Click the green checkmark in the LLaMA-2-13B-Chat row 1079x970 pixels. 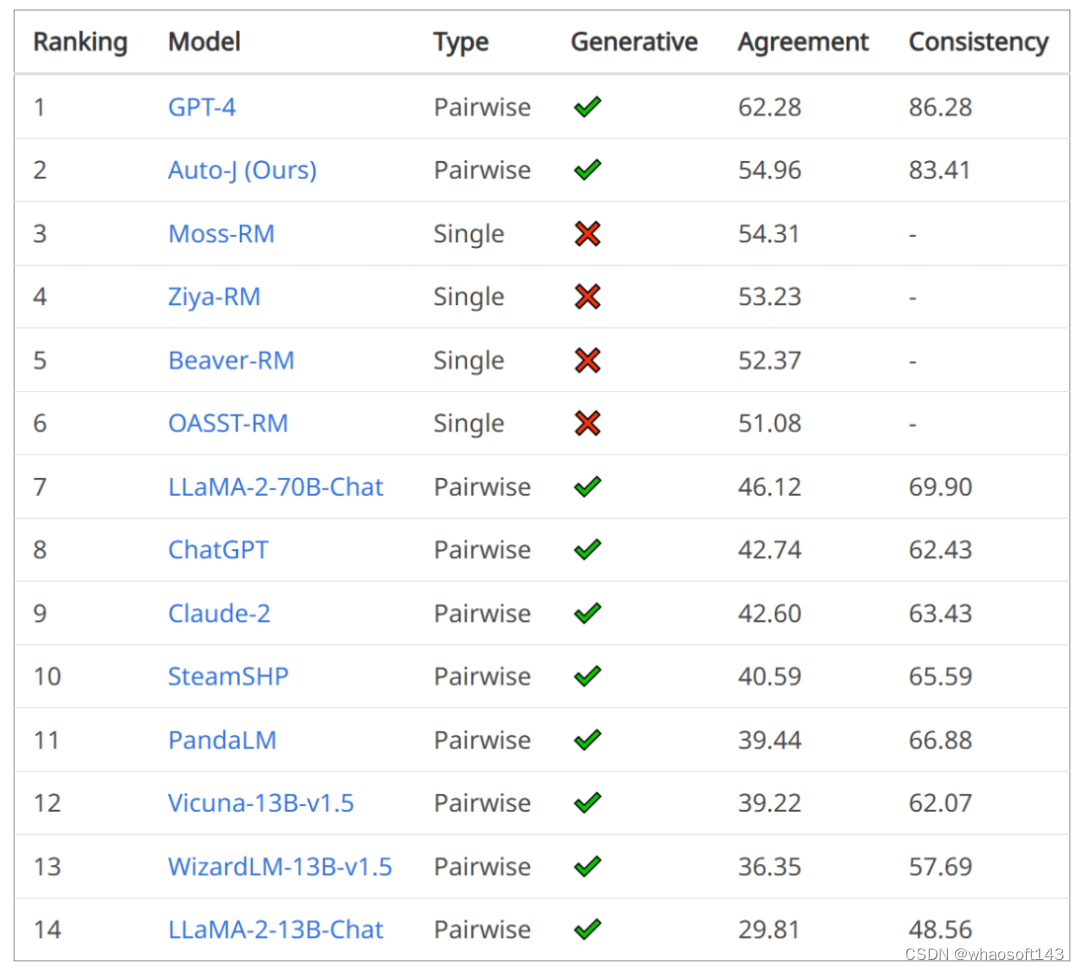coord(588,929)
